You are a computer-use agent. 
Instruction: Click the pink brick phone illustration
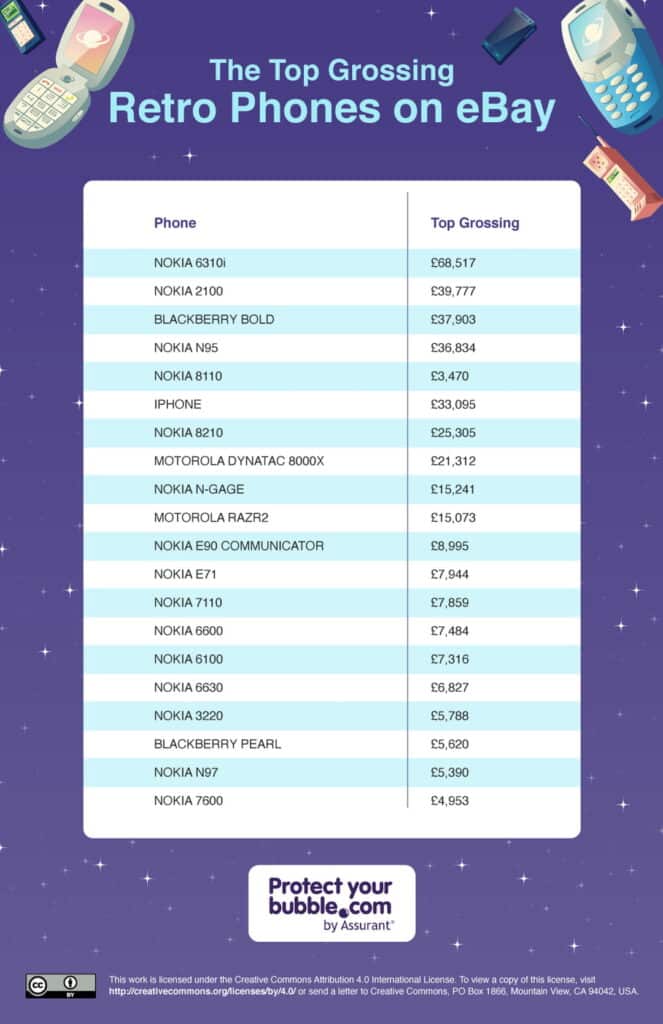[x=621, y=178]
